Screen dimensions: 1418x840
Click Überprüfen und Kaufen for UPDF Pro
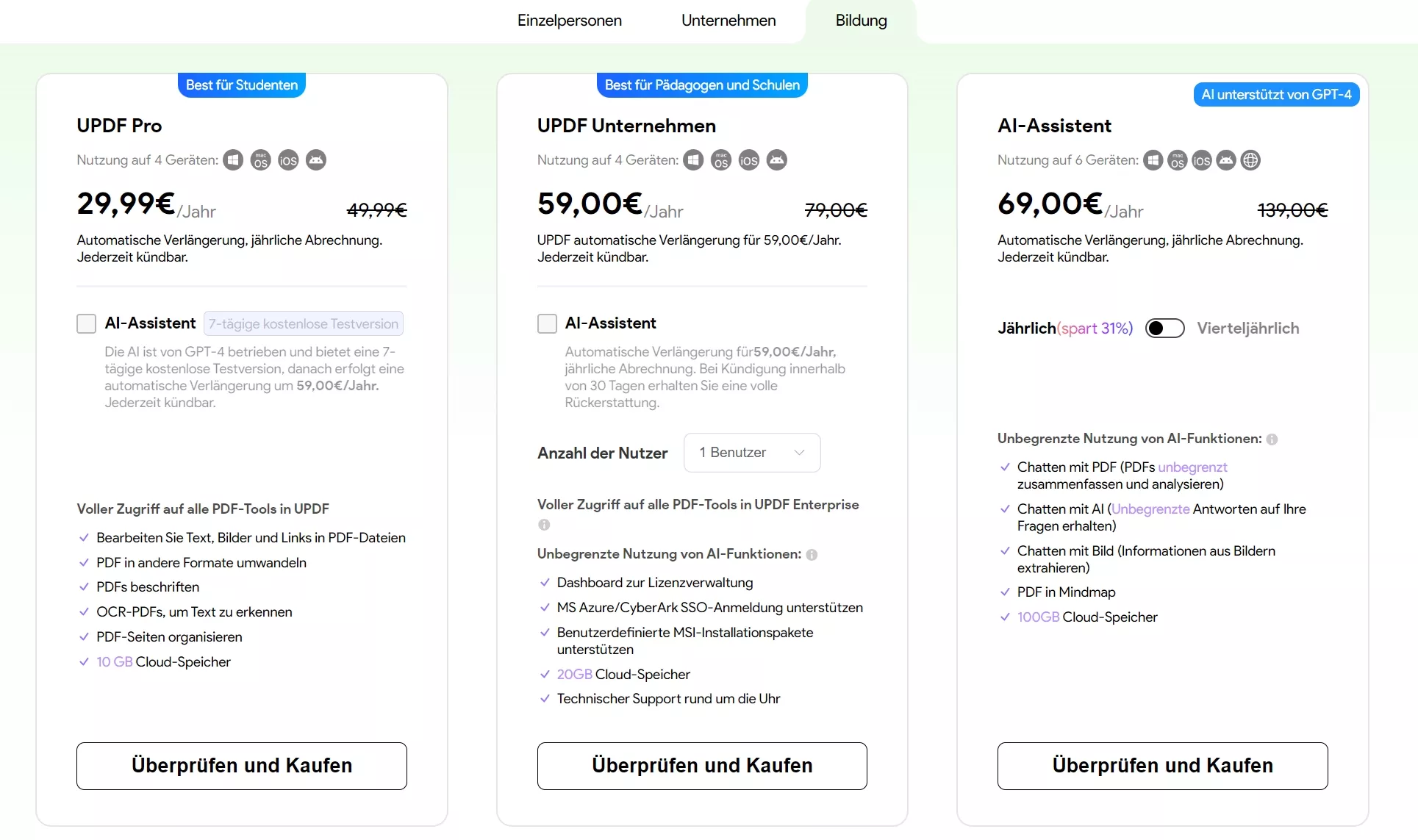click(241, 765)
